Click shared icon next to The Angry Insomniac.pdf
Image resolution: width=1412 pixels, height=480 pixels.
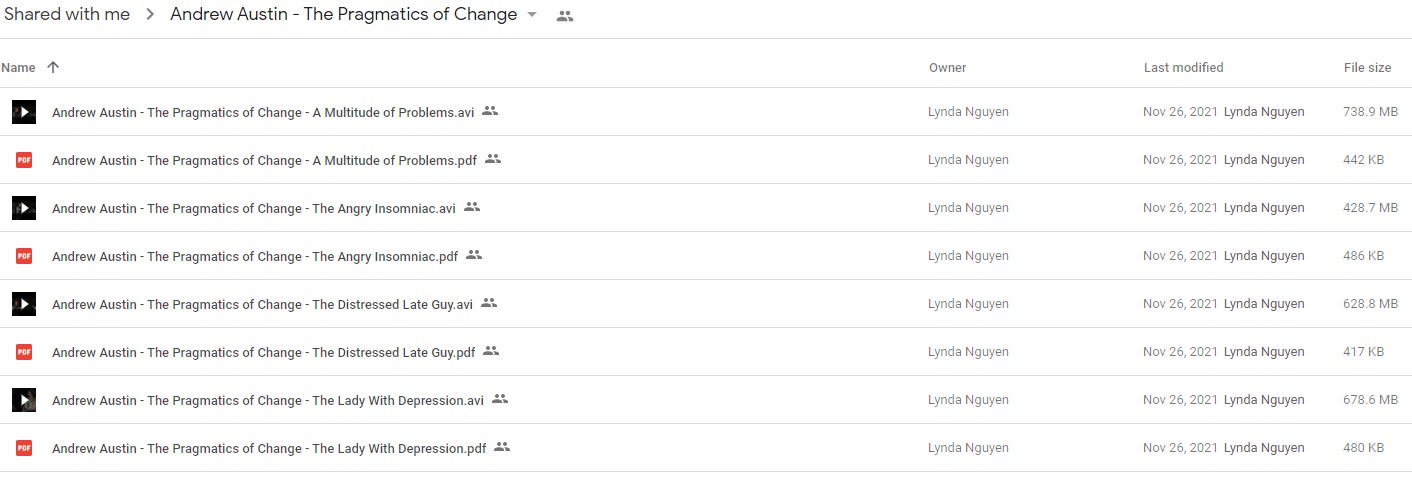[x=474, y=255]
